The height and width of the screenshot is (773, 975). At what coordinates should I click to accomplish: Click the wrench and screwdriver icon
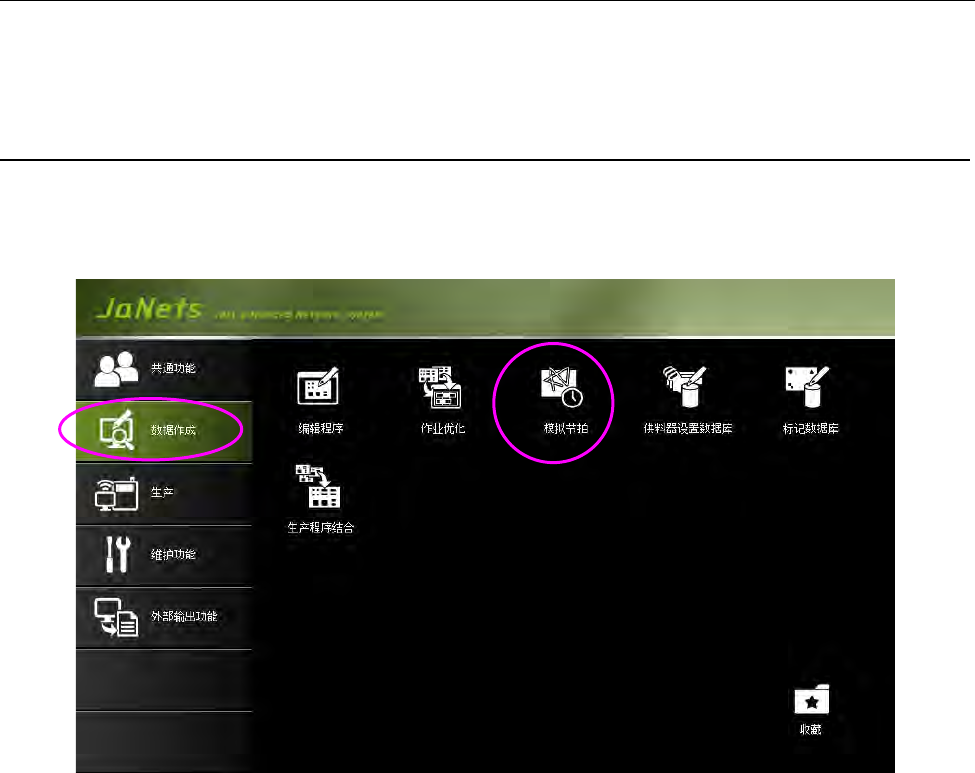pos(117,553)
